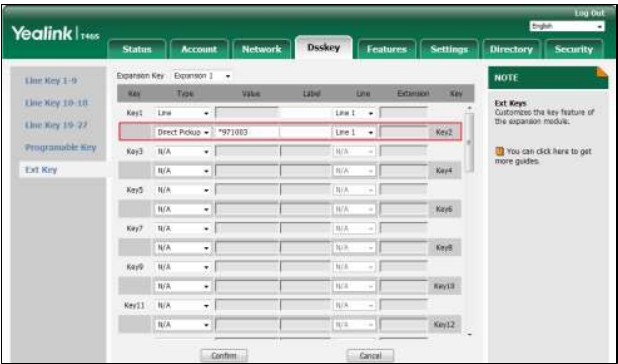Viewport: 618px width, 364px height.
Task: Click the scrollbar down arrow
Action: pos(469,335)
